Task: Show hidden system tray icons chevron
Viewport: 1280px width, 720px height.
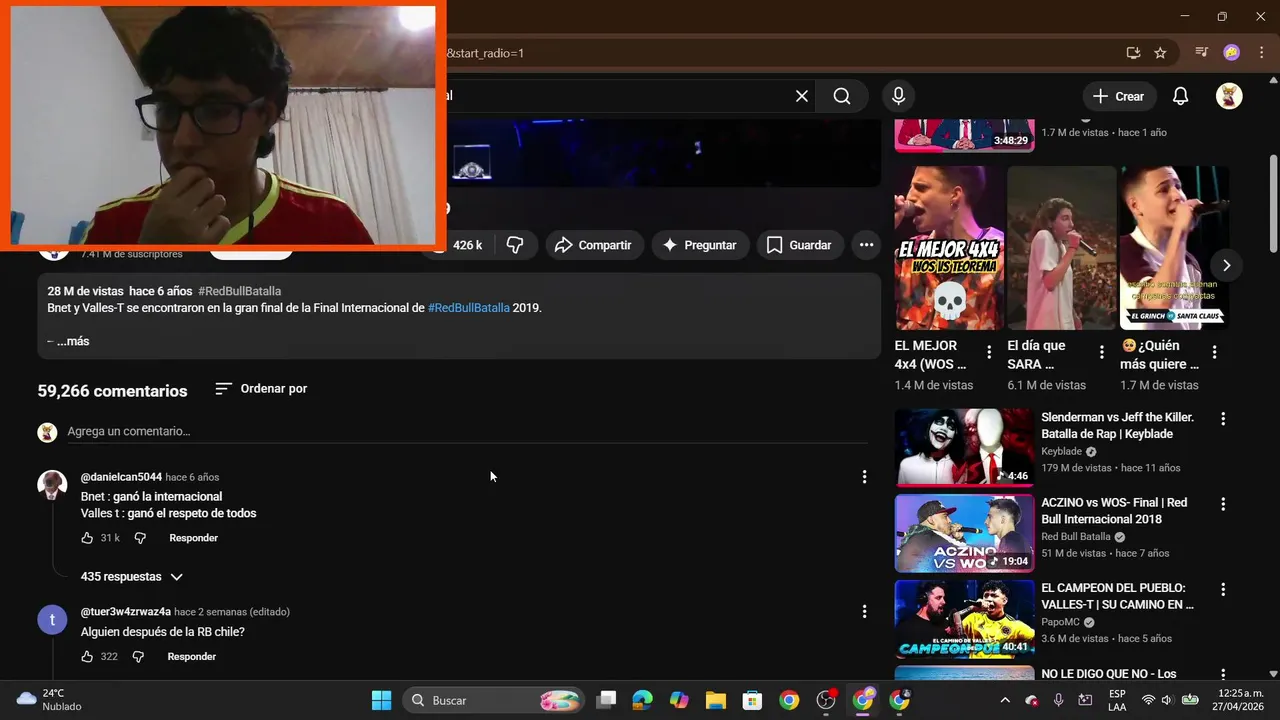Action: tap(1005, 700)
